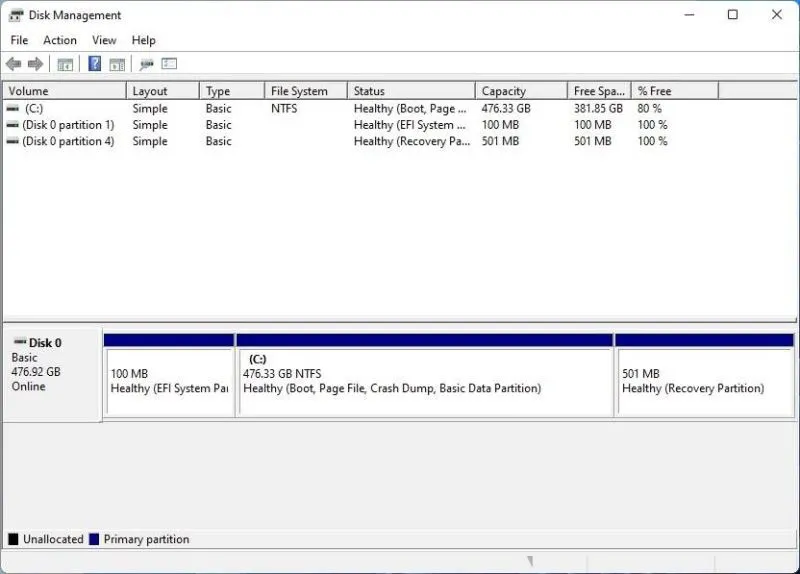800x574 pixels.
Task: Sort by the % Free column header
Action: (x=675, y=91)
